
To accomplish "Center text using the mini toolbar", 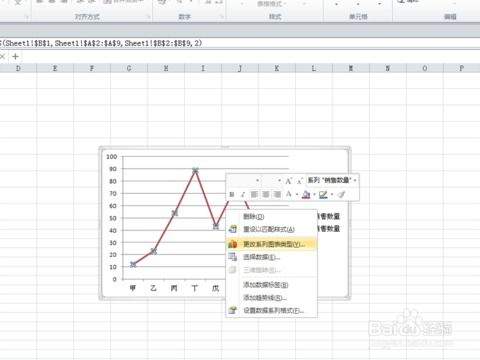I will click(x=266, y=194).
